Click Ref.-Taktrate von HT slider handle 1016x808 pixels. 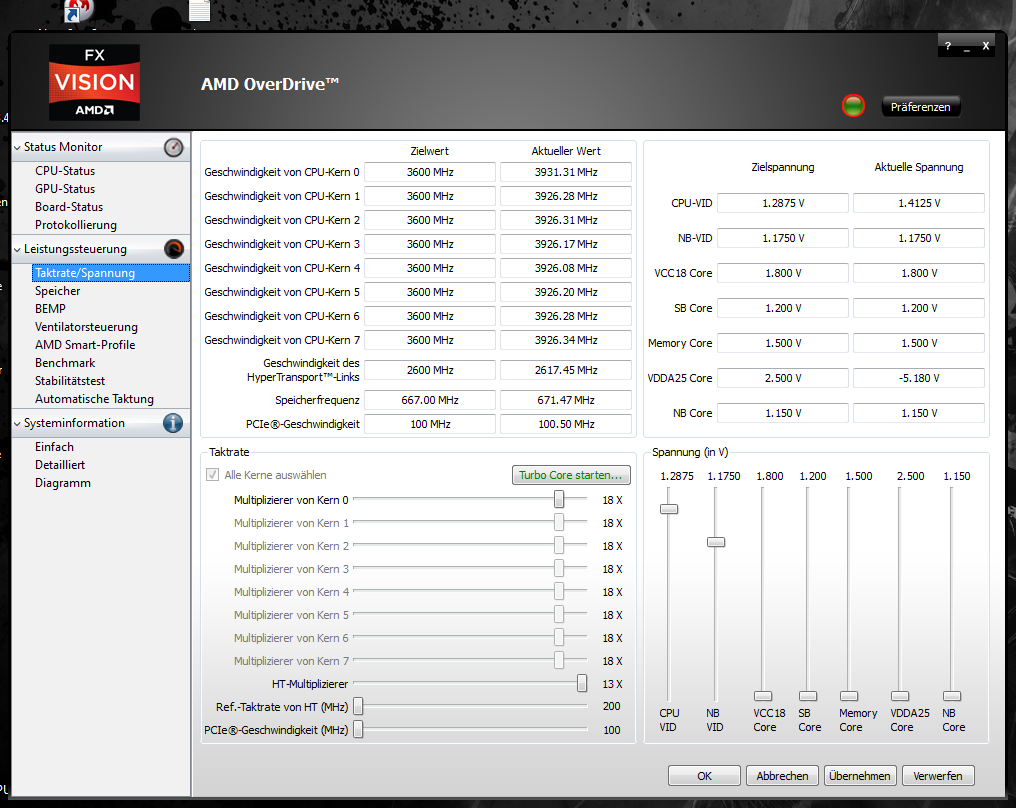pos(358,706)
